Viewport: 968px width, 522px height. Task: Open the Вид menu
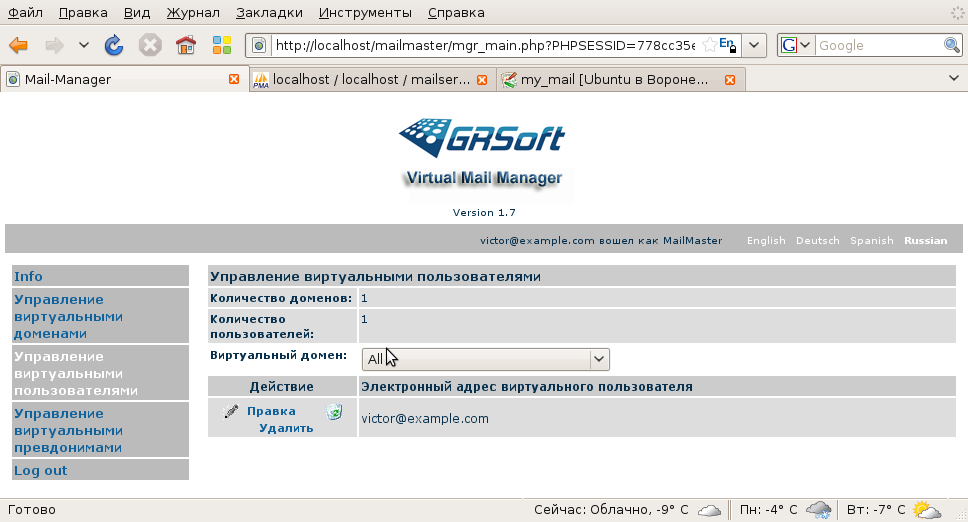click(x=136, y=12)
